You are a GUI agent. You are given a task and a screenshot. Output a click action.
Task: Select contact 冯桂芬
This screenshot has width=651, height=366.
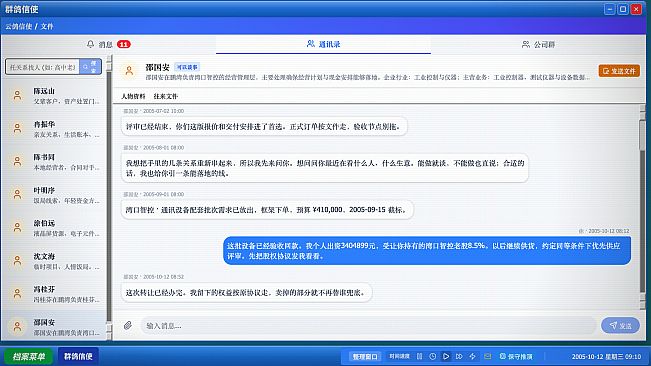(x=54, y=294)
